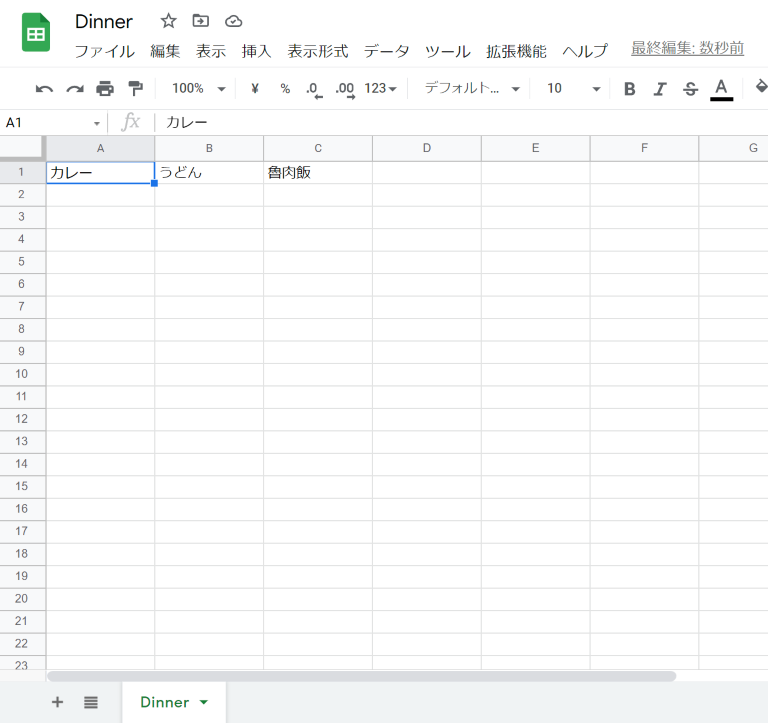Click the redo arrow icon
768x723 pixels.
coord(75,89)
